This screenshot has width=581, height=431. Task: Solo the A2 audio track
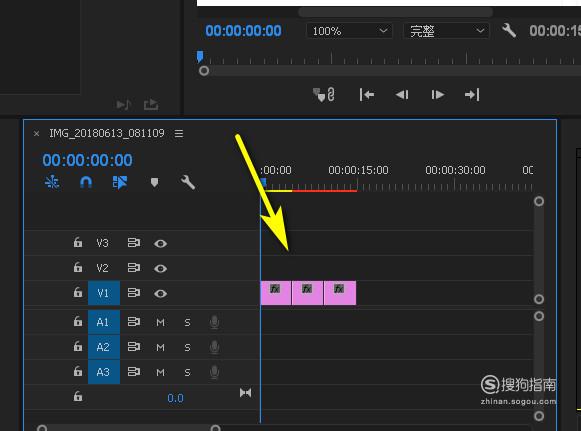pyautogui.click(x=187, y=348)
